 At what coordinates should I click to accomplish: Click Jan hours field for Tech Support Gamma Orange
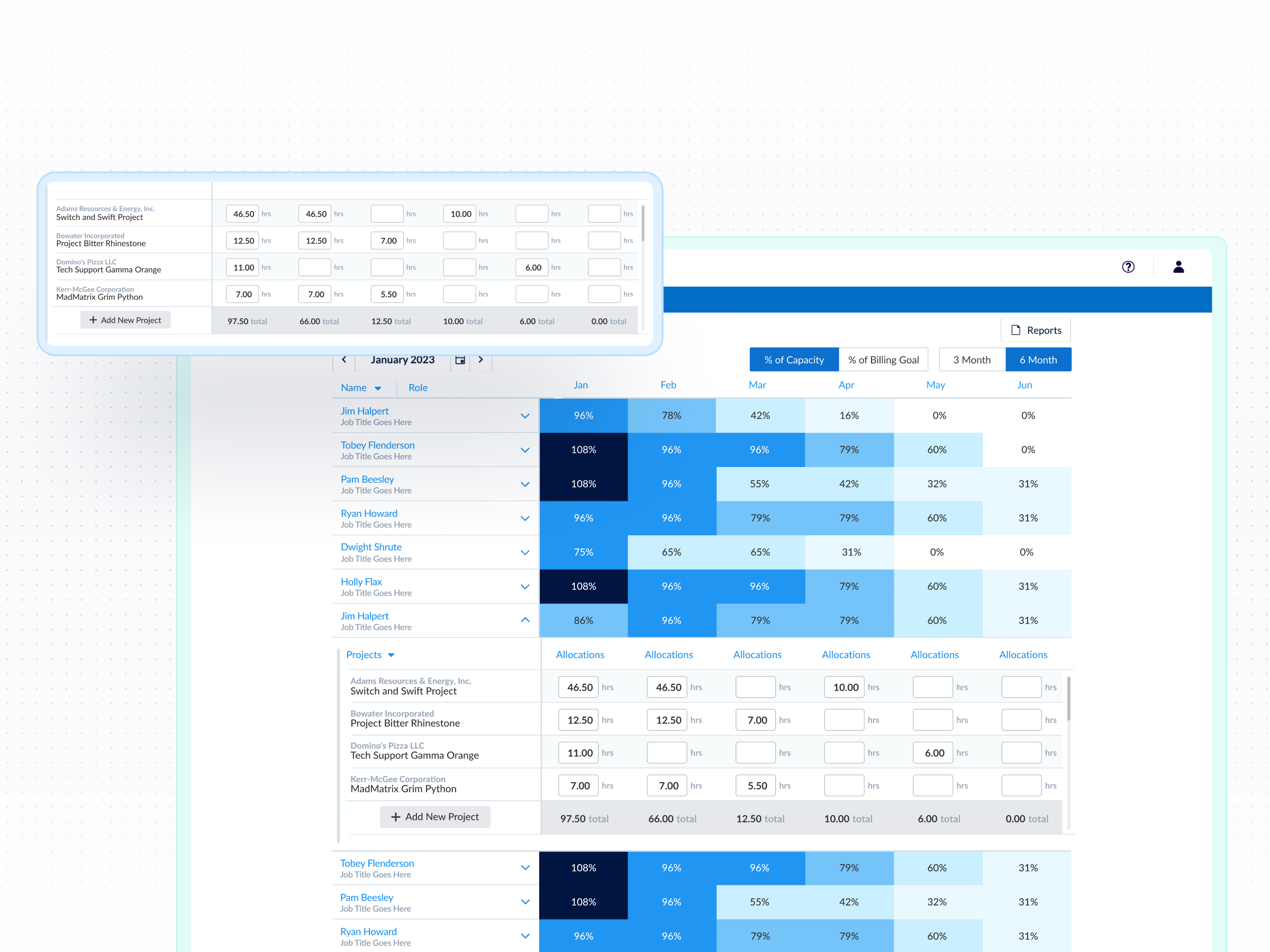click(x=579, y=753)
